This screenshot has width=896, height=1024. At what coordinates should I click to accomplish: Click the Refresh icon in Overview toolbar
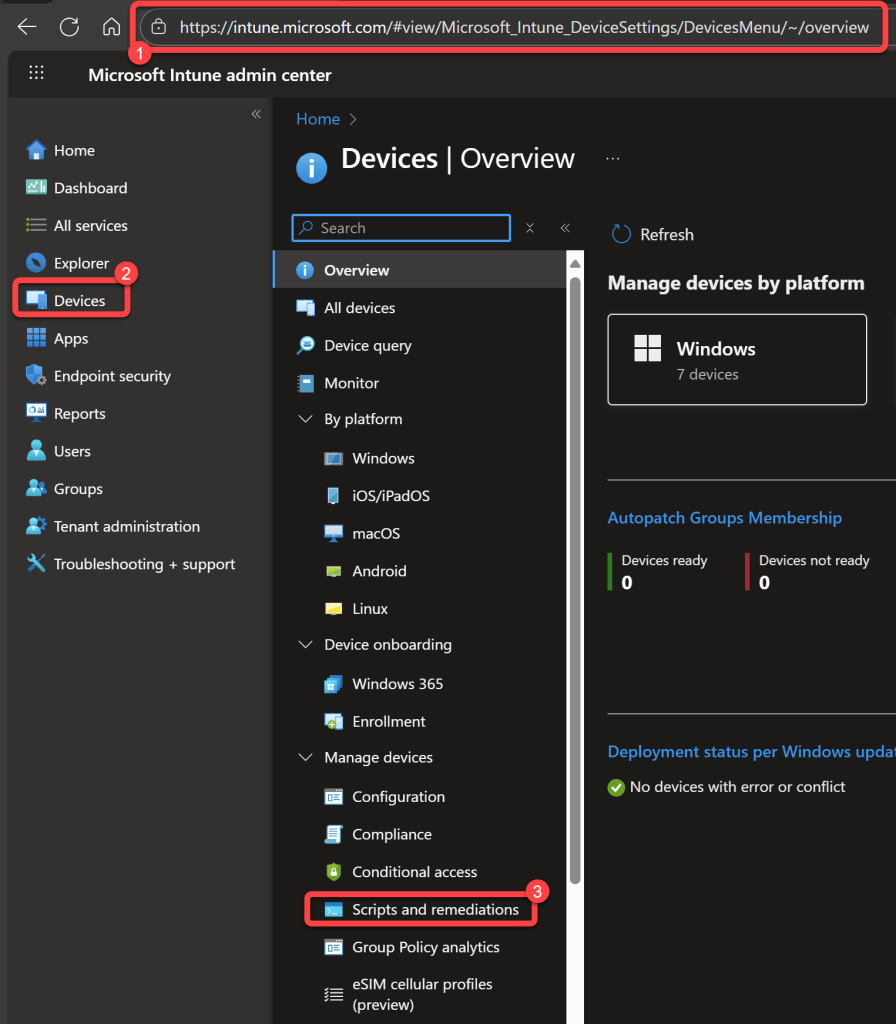(621, 234)
